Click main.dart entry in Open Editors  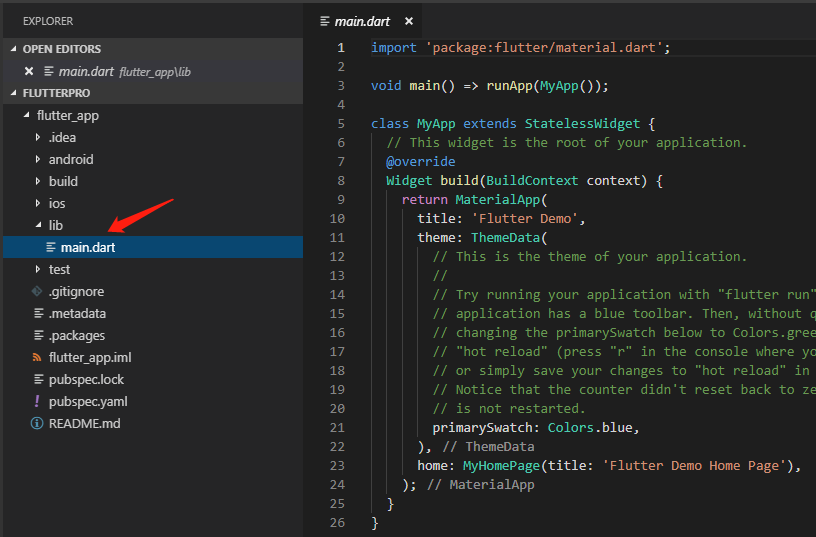click(x=153, y=71)
